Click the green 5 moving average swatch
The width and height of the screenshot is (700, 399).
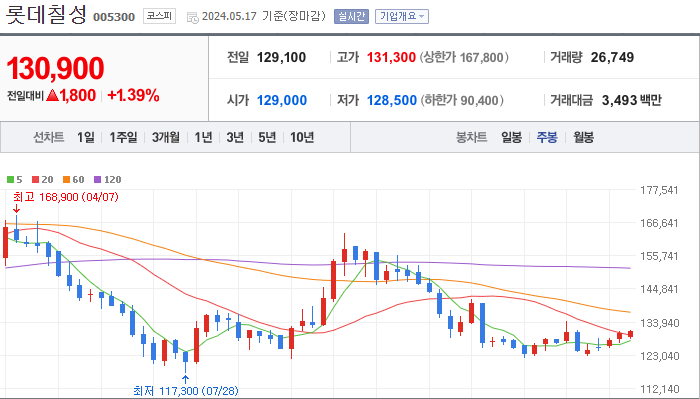tap(11, 179)
